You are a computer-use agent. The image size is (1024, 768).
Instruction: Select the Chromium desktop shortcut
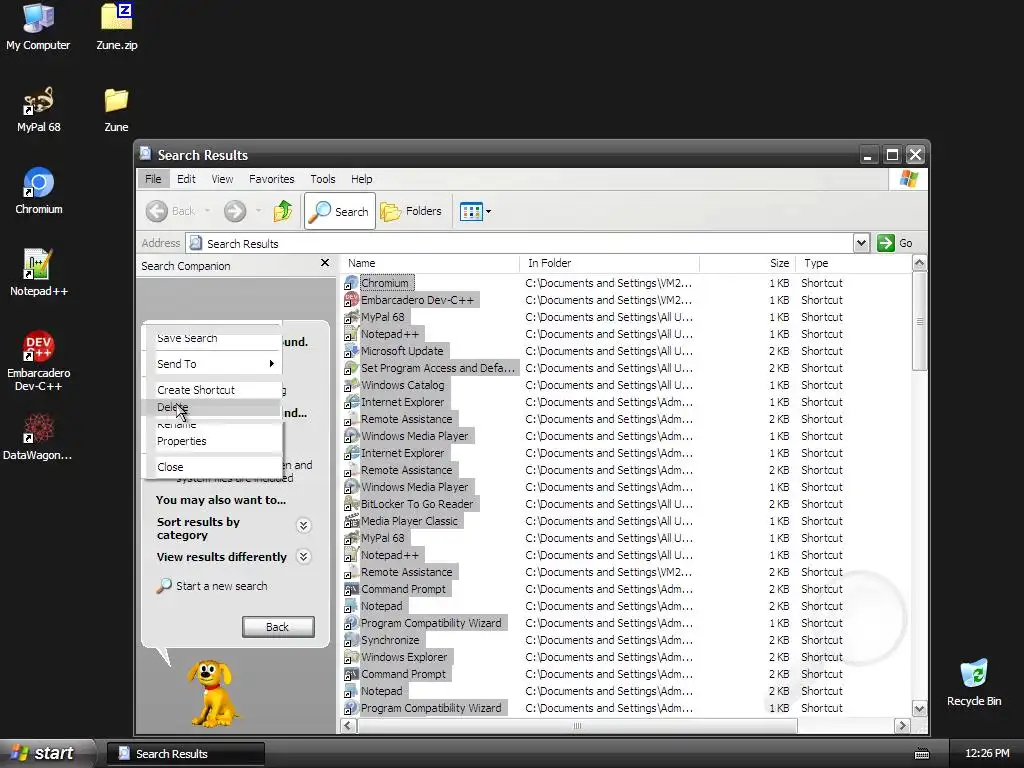[38, 191]
